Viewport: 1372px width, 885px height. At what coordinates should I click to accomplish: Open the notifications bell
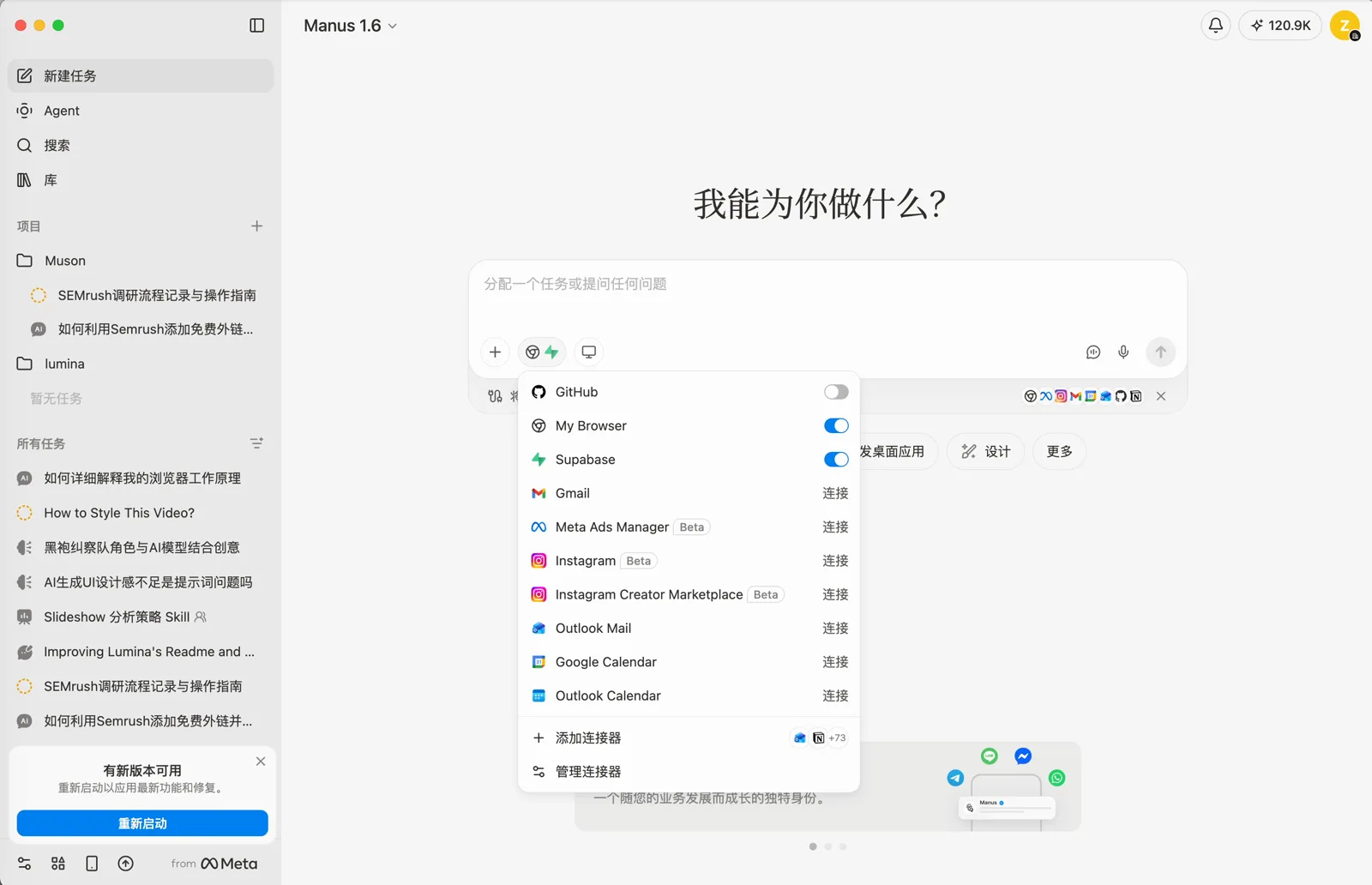1215,26
